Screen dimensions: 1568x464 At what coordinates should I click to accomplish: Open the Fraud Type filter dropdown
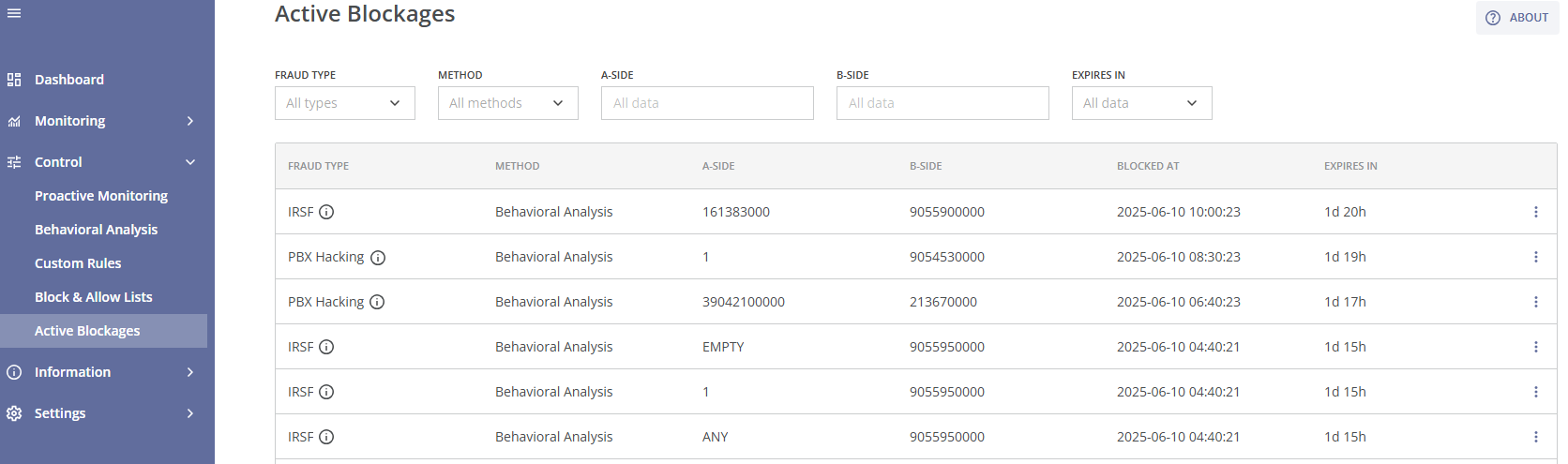[345, 103]
